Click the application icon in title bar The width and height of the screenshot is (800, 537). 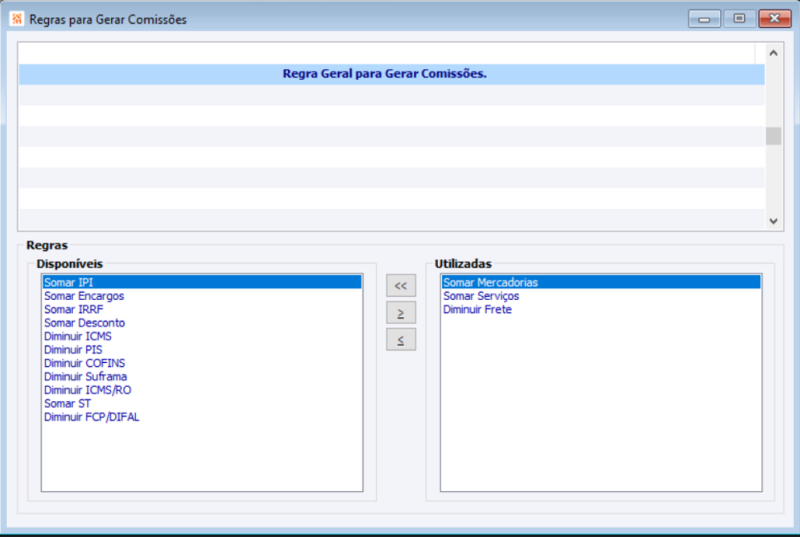[17, 19]
